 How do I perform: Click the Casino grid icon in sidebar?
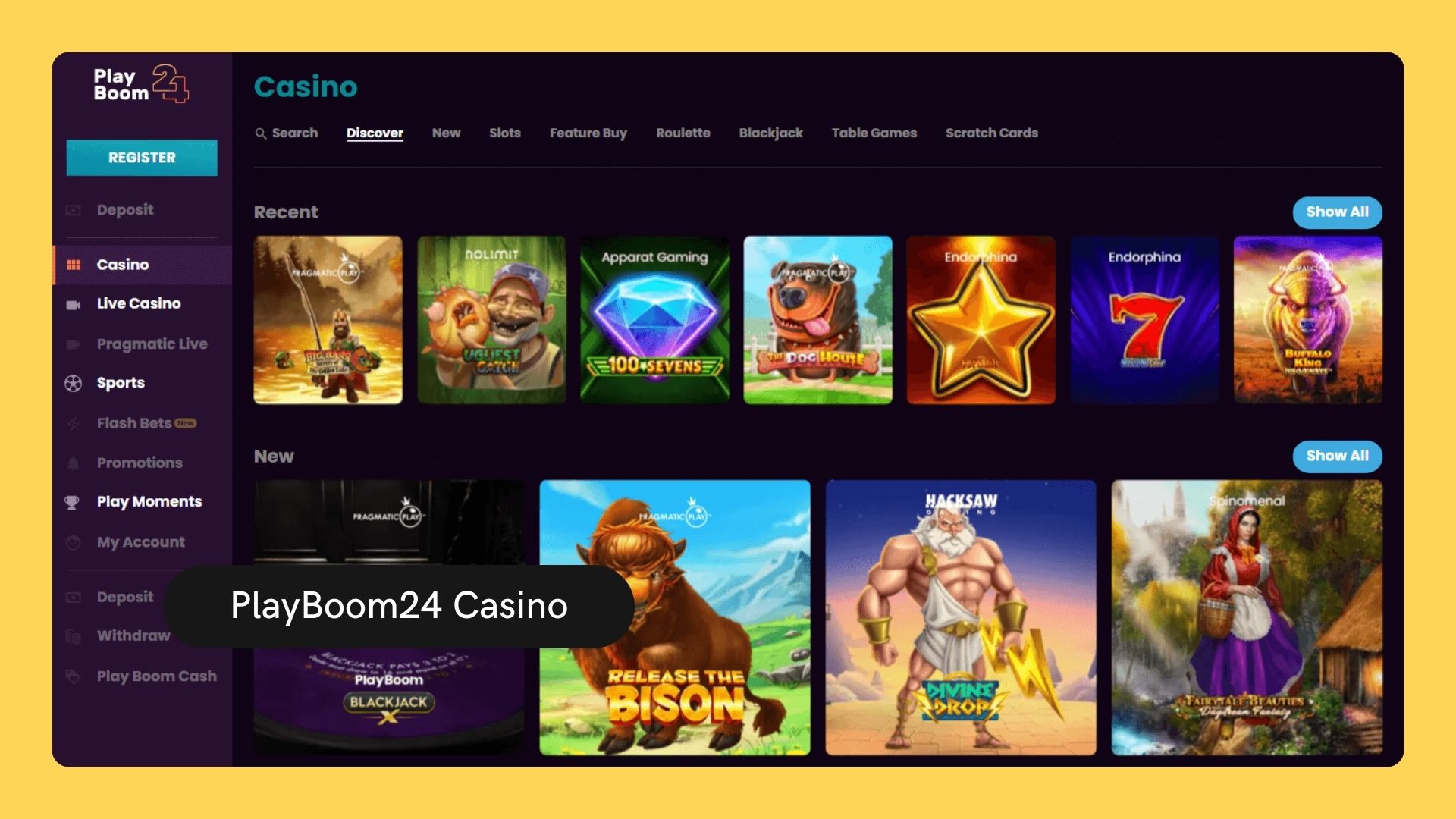point(74,265)
